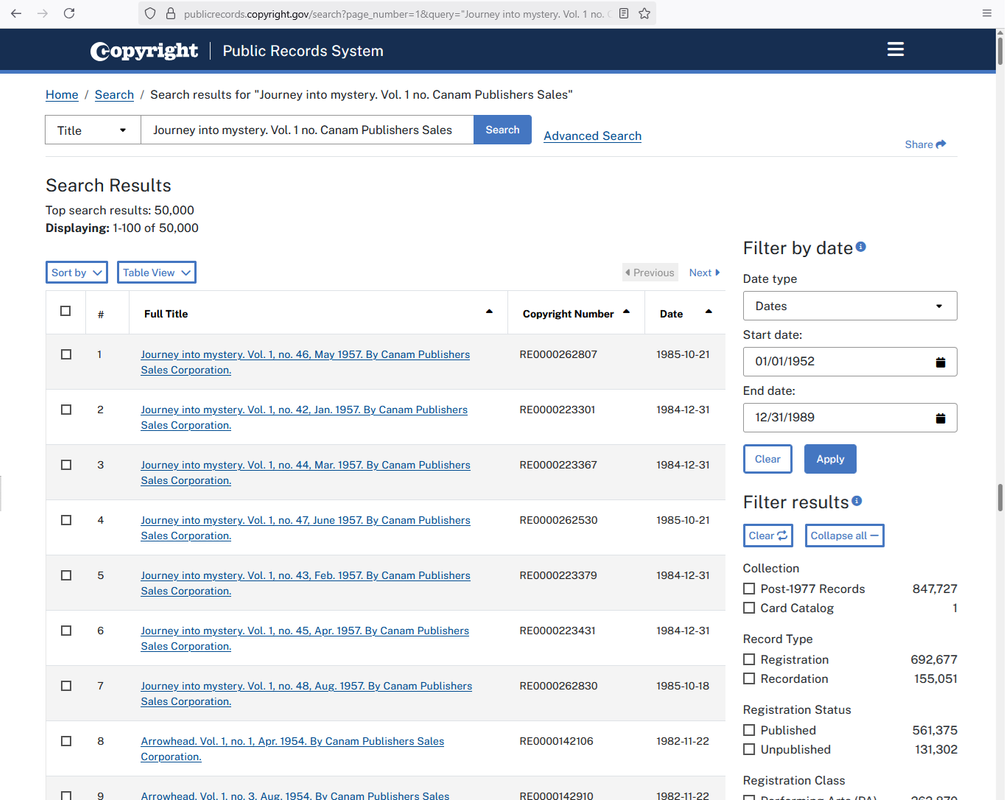Enable the Published status filter
Viewport: 1006px width, 800px height.
749,729
